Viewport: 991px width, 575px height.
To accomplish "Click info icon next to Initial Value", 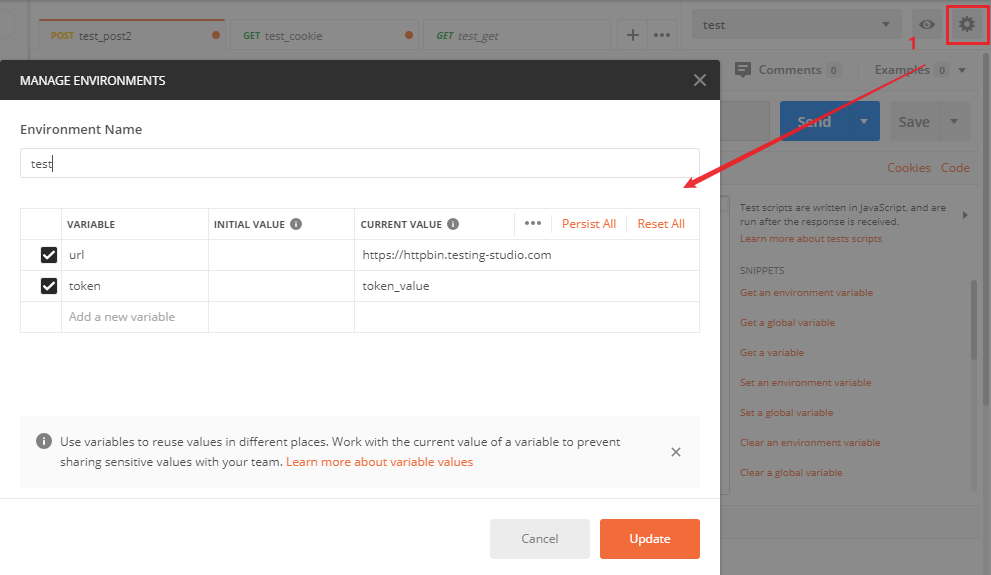I will click(x=296, y=224).
